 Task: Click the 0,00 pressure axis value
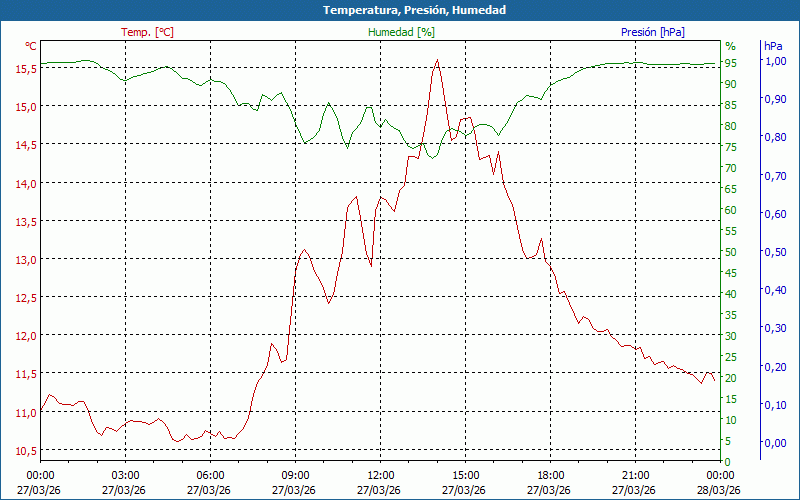pyautogui.click(x=775, y=443)
